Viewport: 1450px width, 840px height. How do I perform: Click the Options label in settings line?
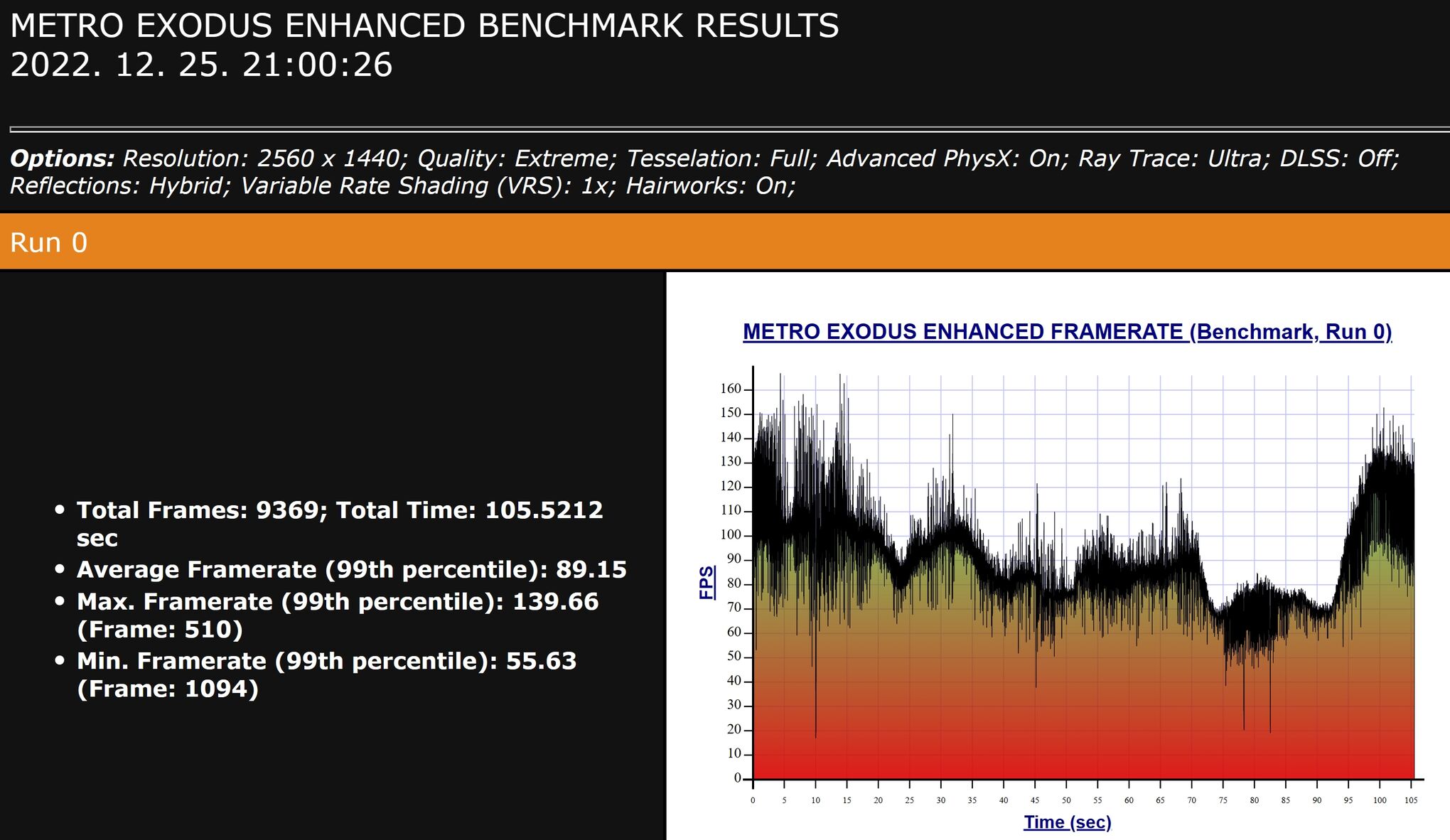62,158
